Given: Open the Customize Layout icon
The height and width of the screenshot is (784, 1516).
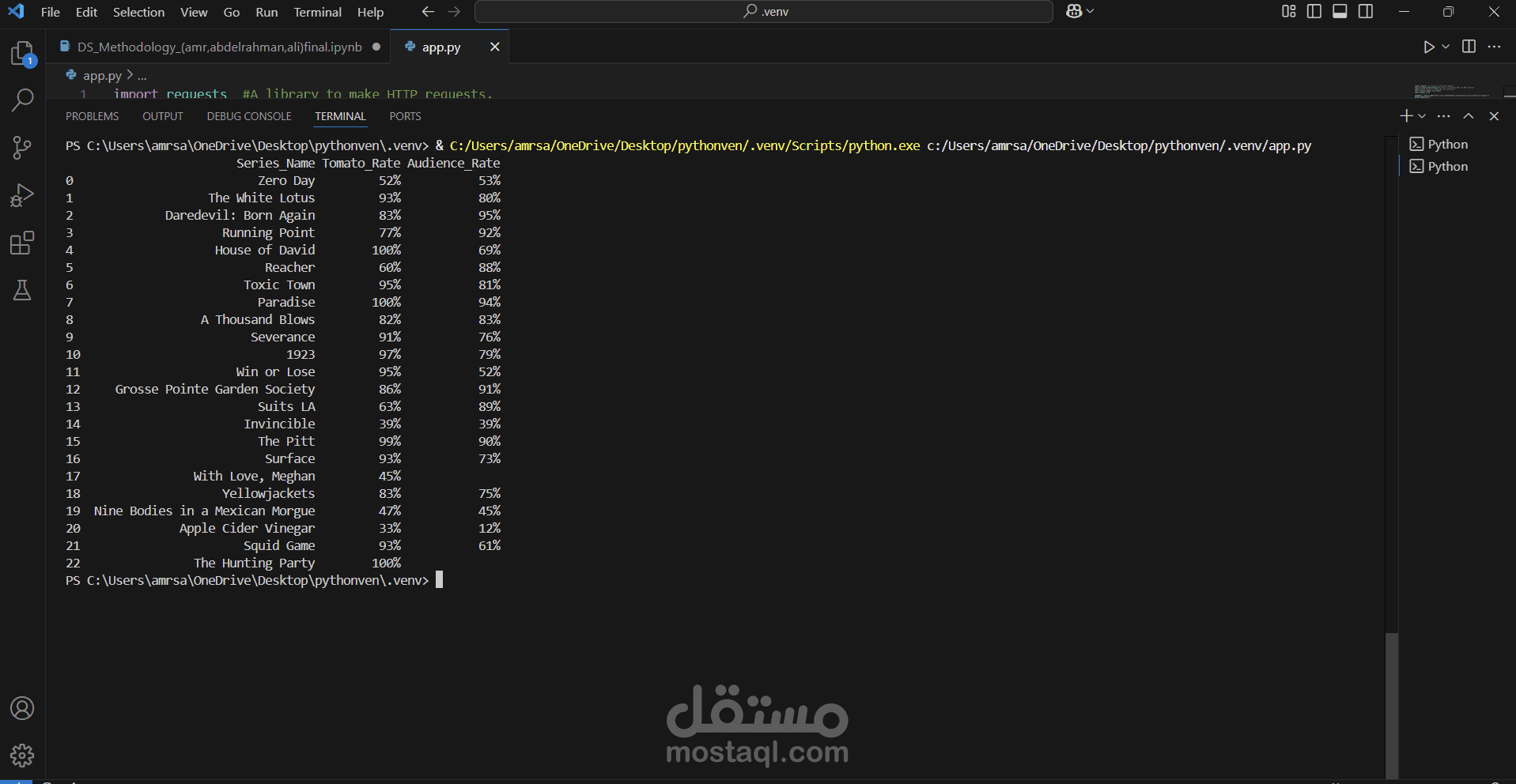Looking at the screenshot, I should tap(1289, 11).
